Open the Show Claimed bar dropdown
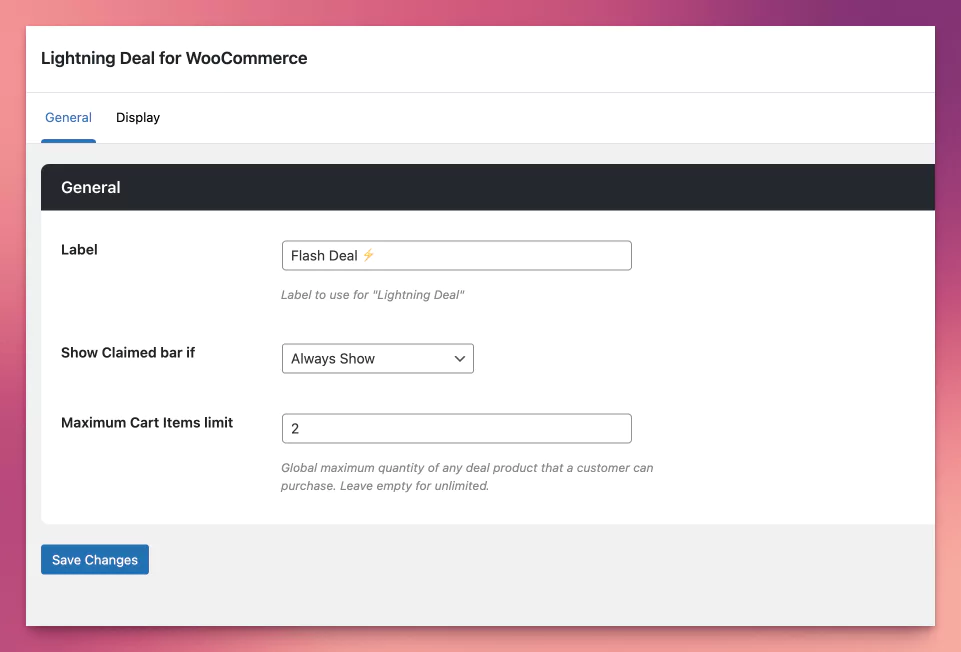961x652 pixels. tap(377, 358)
